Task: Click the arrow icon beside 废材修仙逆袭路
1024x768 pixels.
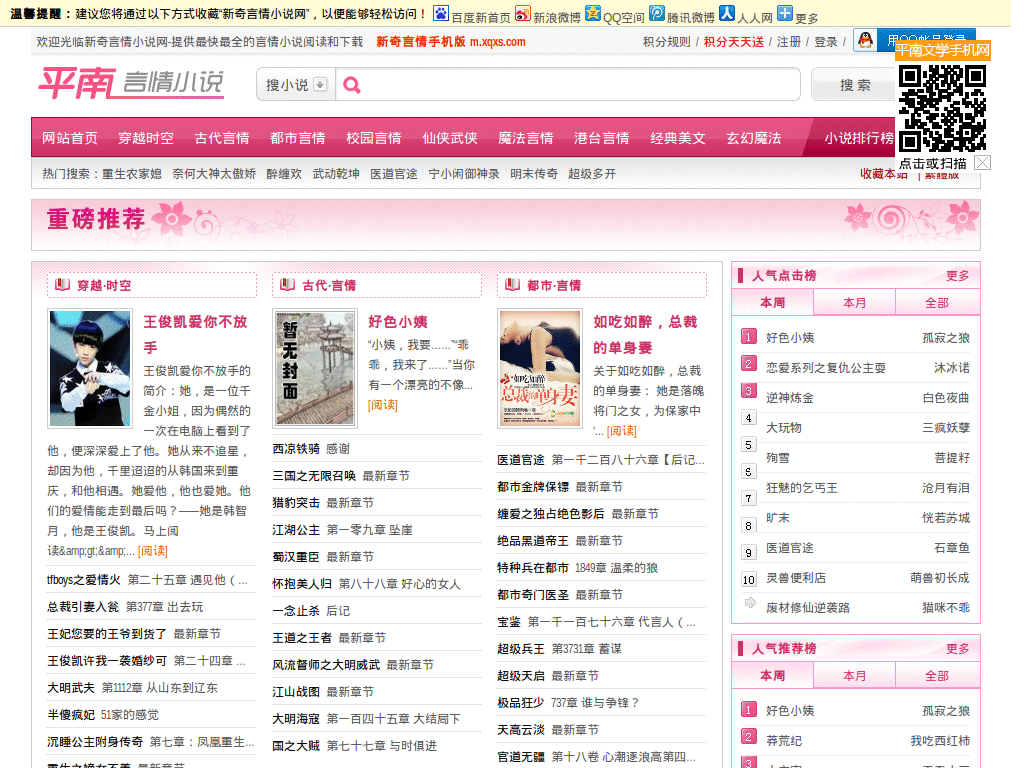Action: tap(750, 603)
